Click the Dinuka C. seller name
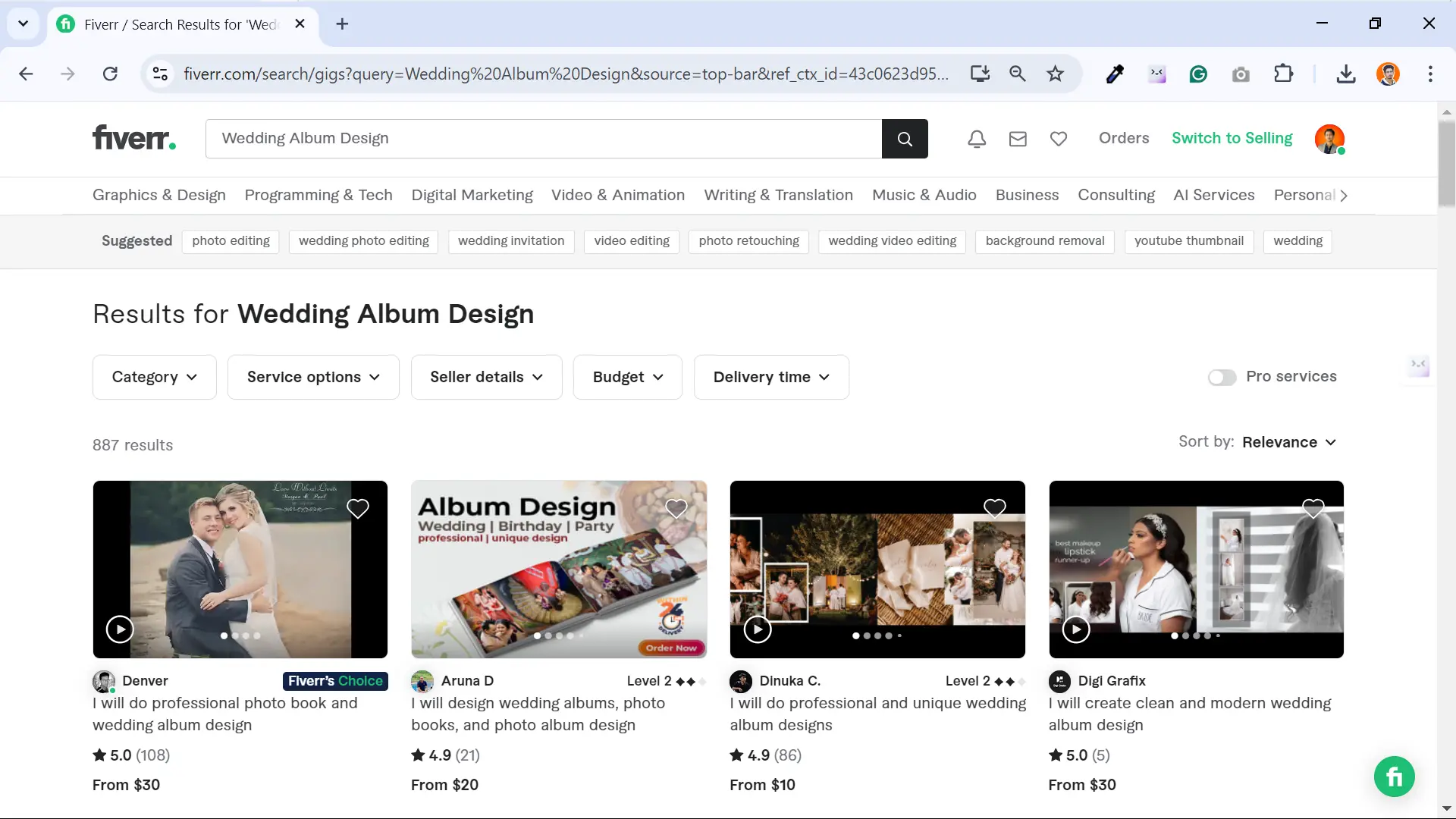The image size is (1456, 819). click(789, 681)
